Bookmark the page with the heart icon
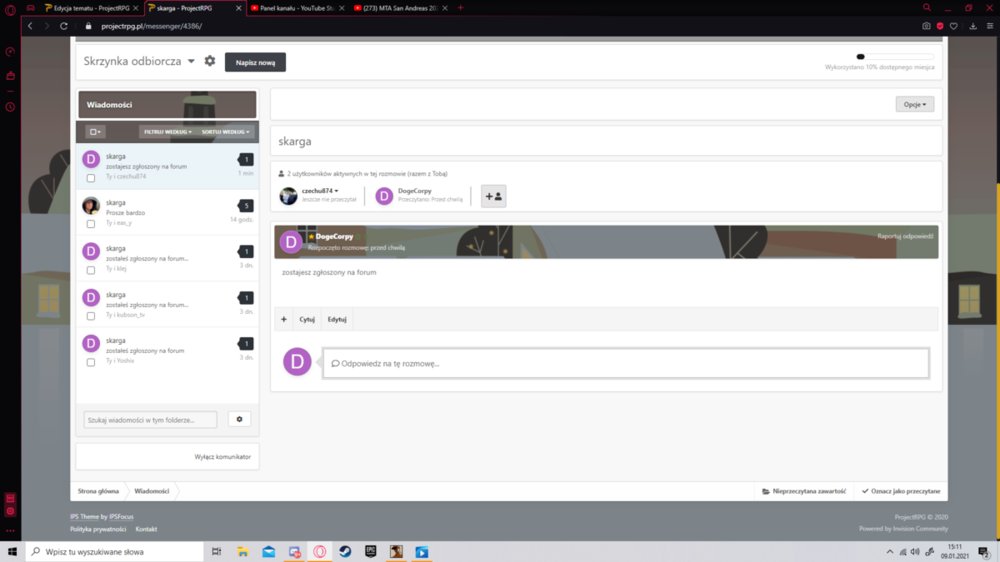Viewport: 1000px width, 562px height. point(953,26)
